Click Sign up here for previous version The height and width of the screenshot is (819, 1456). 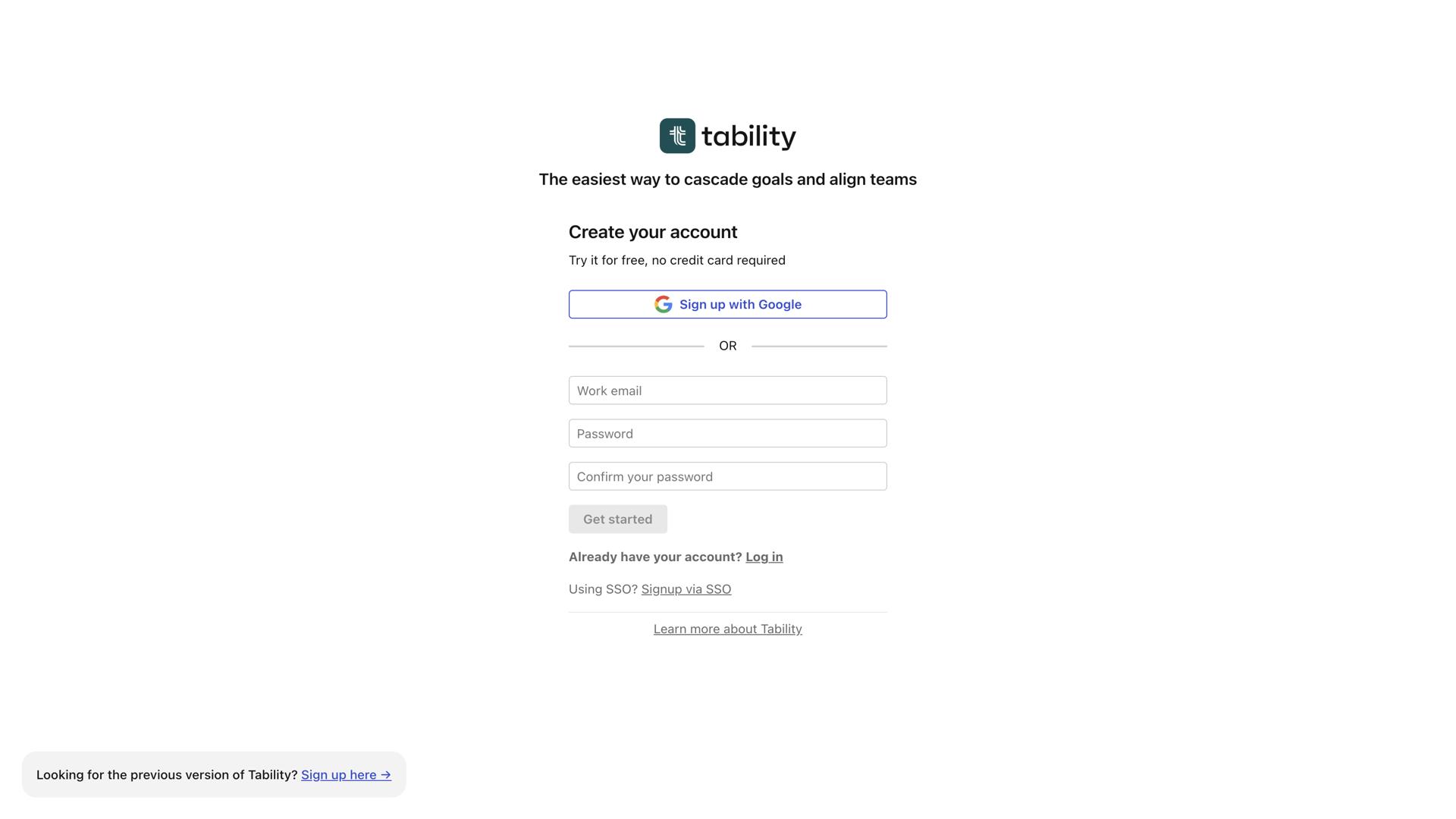(345, 774)
